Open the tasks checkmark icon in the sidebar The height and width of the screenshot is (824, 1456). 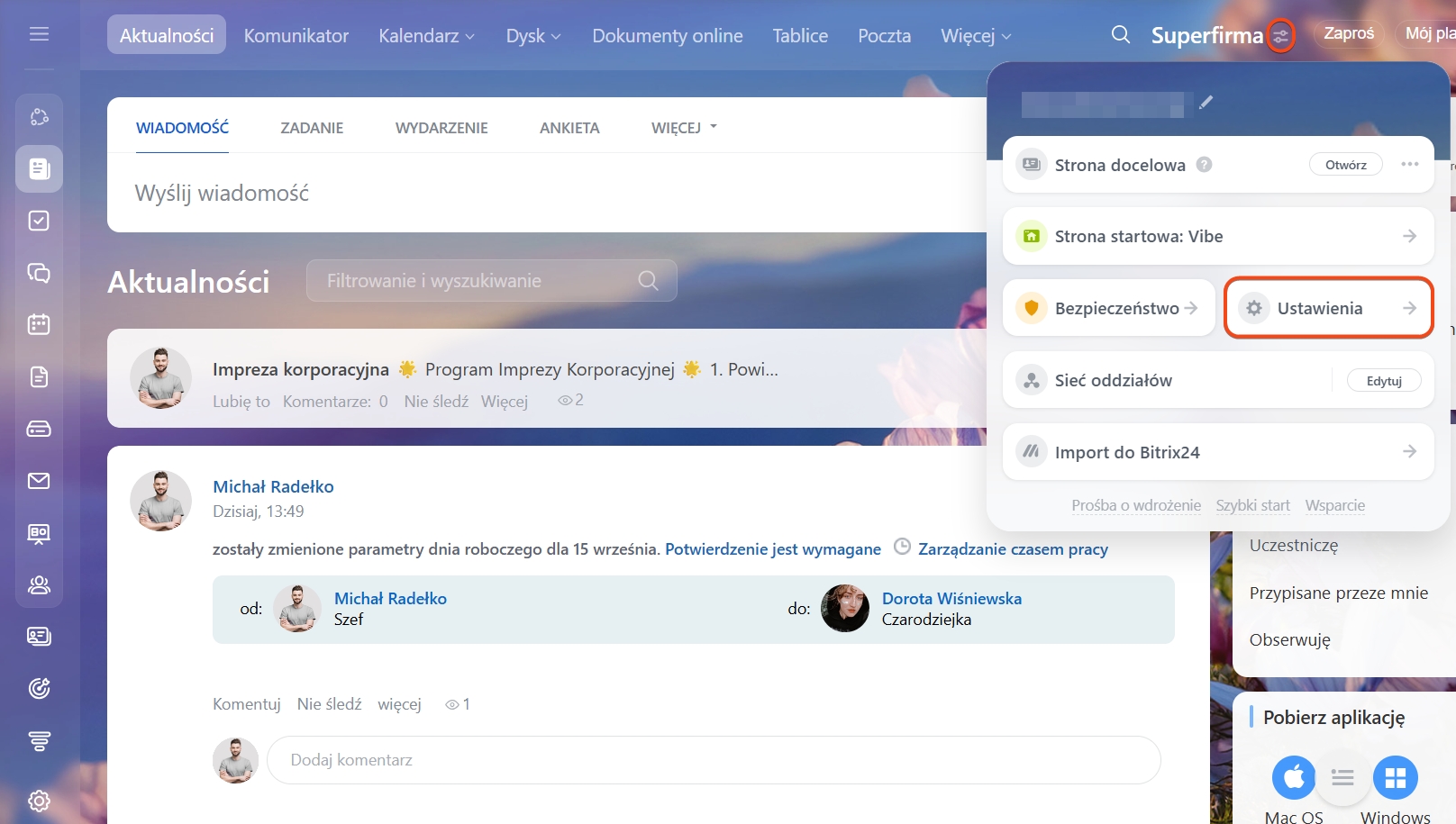tap(39, 221)
